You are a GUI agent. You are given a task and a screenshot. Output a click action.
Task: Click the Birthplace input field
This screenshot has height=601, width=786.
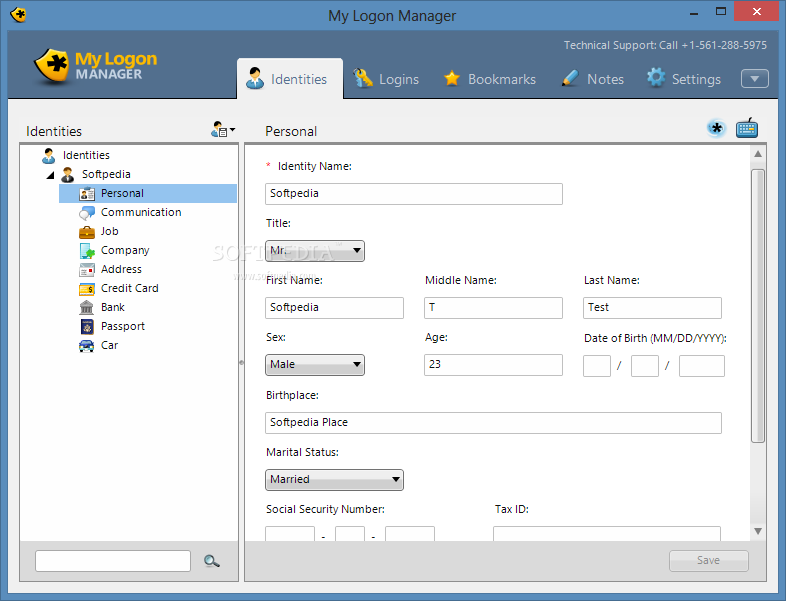[x=493, y=423]
